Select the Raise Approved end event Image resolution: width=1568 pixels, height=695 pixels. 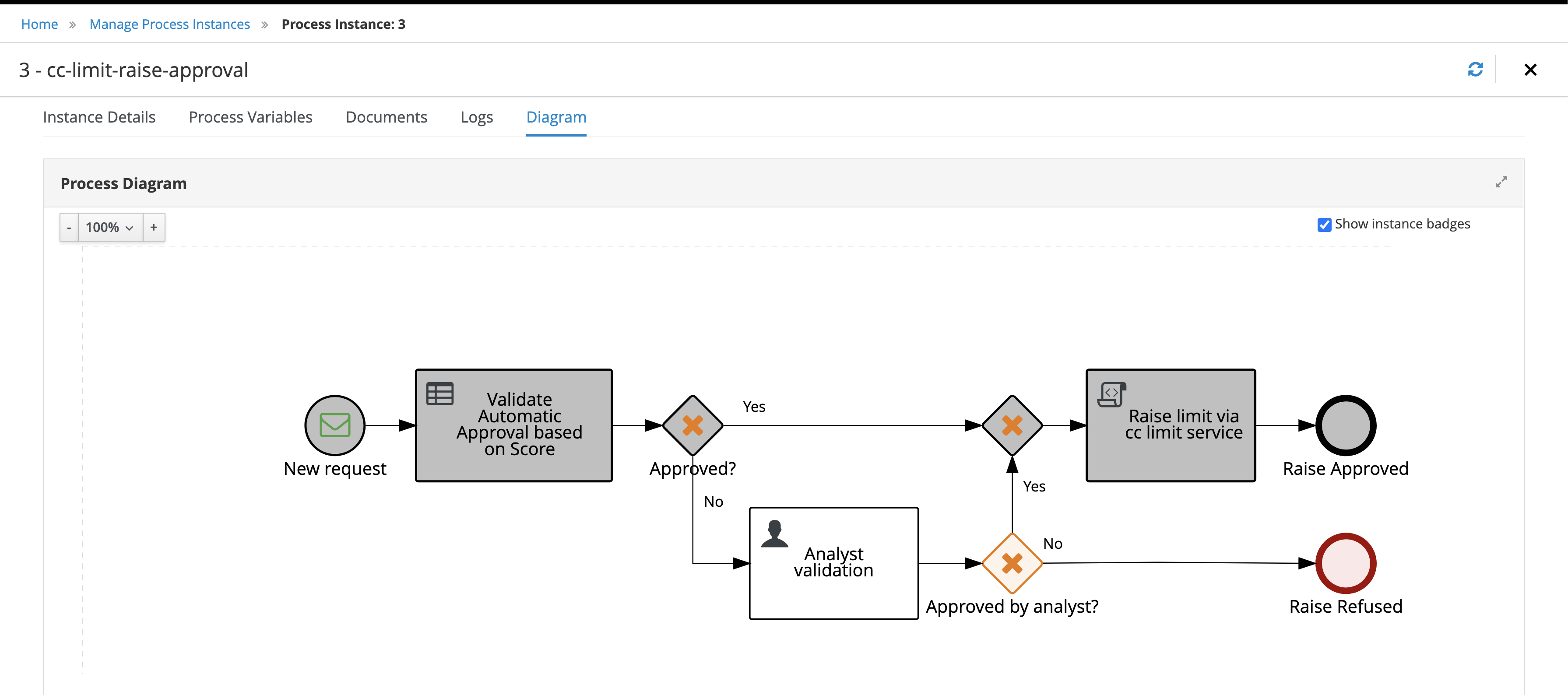click(1346, 425)
